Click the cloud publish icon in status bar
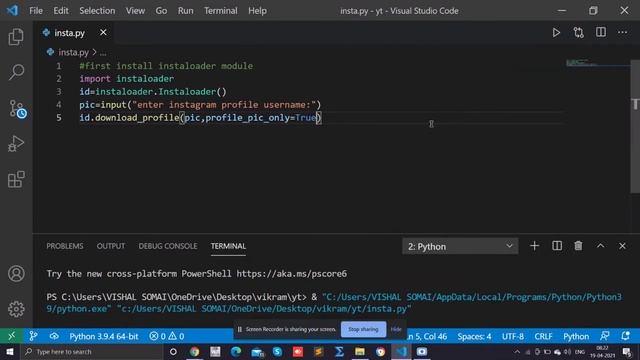Image resolution: width=640 pixels, height=360 pixels. (54, 336)
